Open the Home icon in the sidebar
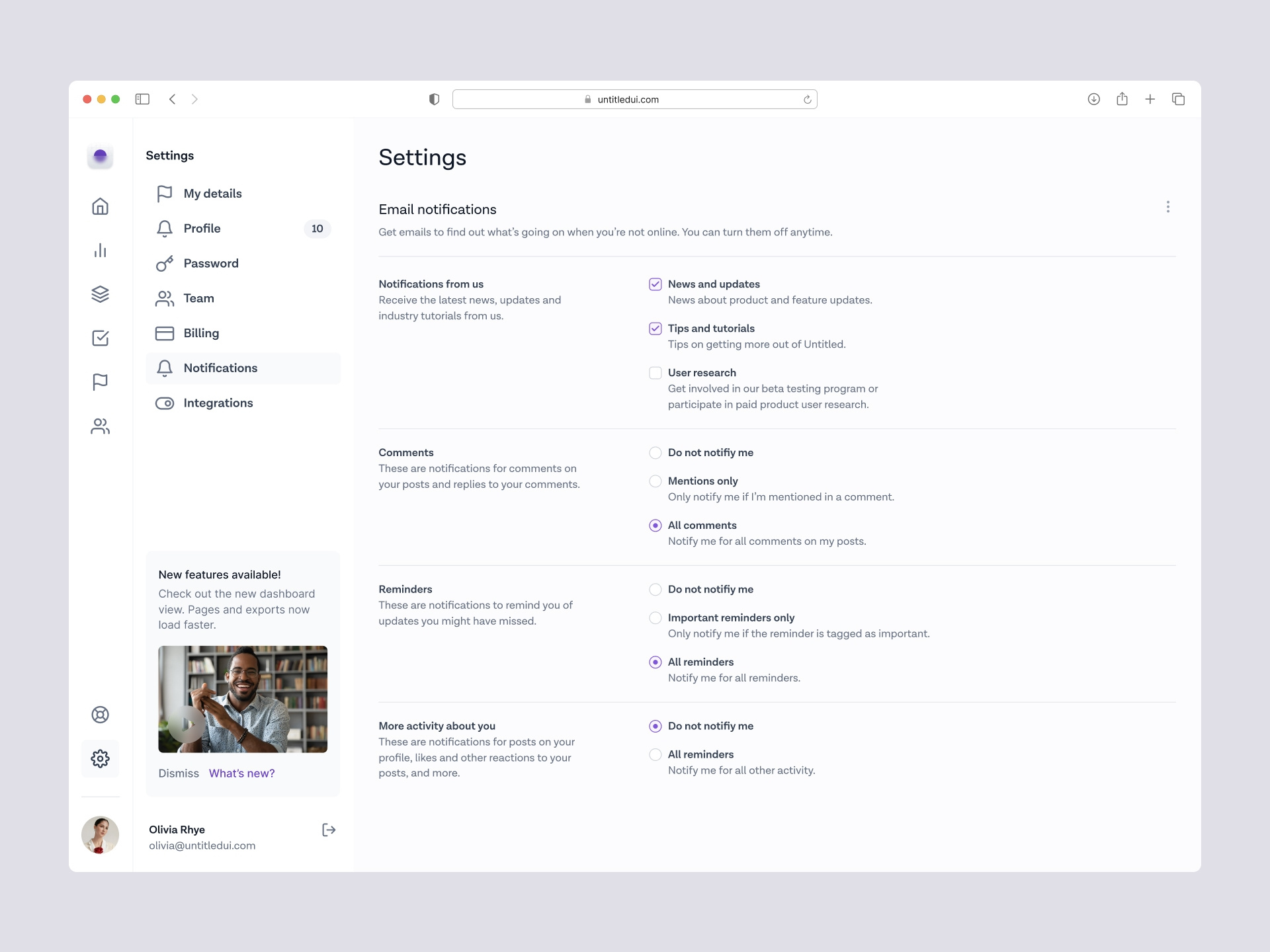This screenshot has width=1270, height=952. pyautogui.click(x=100, y=206)
